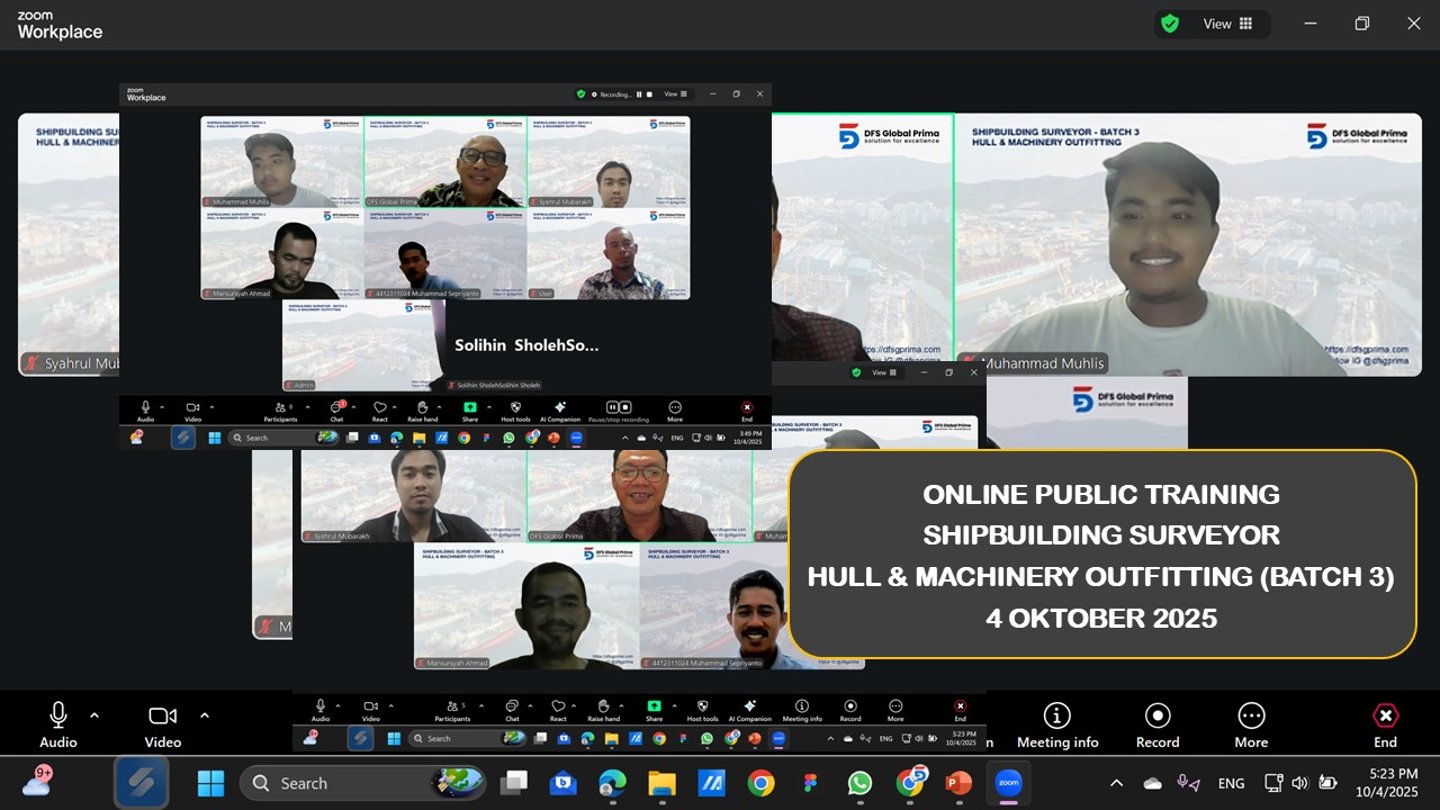Image resolution: width=1440 pixels, height=810 pixels.
Task: Open the weather widget on the main taskbar
Action: [x=37, y=783]
